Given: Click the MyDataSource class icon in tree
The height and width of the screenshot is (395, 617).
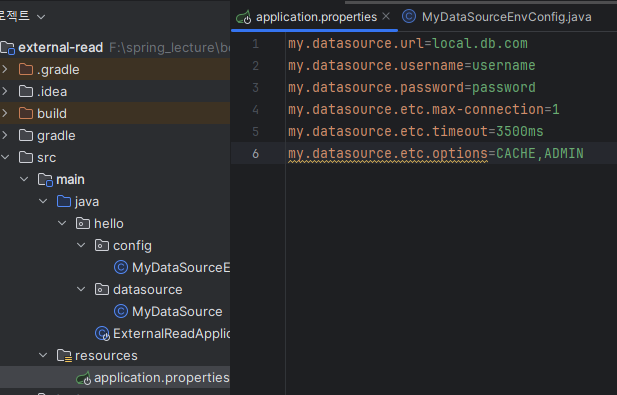Looking at the screenshot, I should 121,311.
